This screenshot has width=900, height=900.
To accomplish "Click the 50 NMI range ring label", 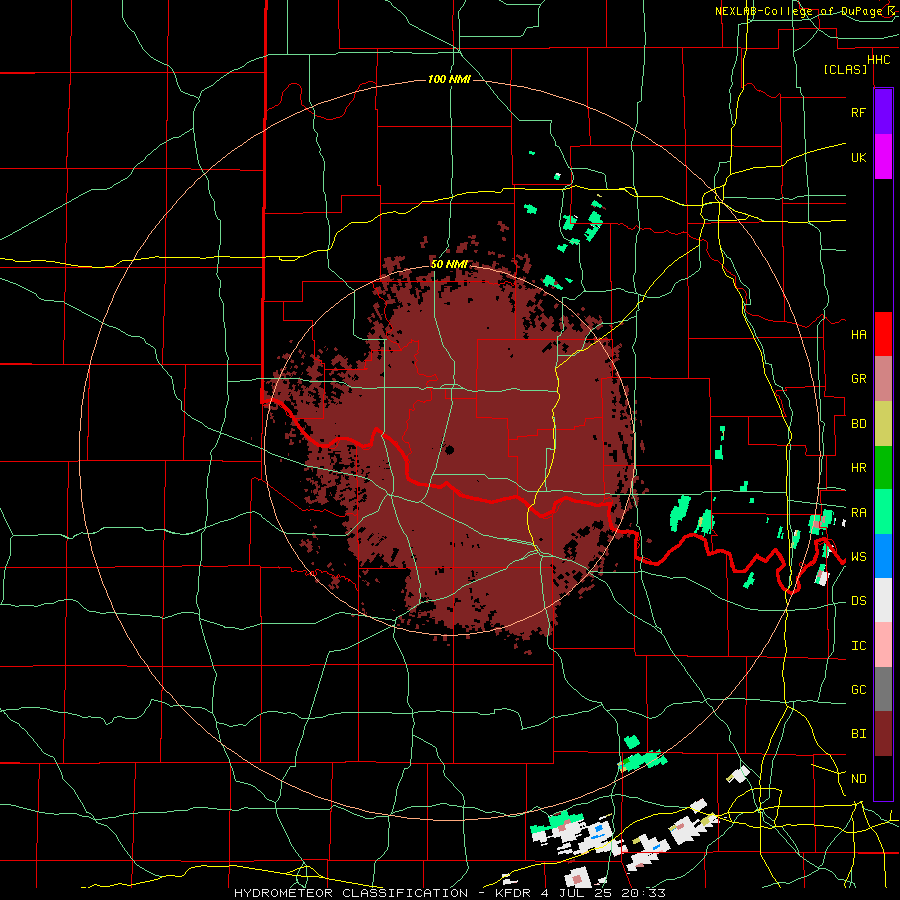I will pyautogui.click(x=449, y=264).
